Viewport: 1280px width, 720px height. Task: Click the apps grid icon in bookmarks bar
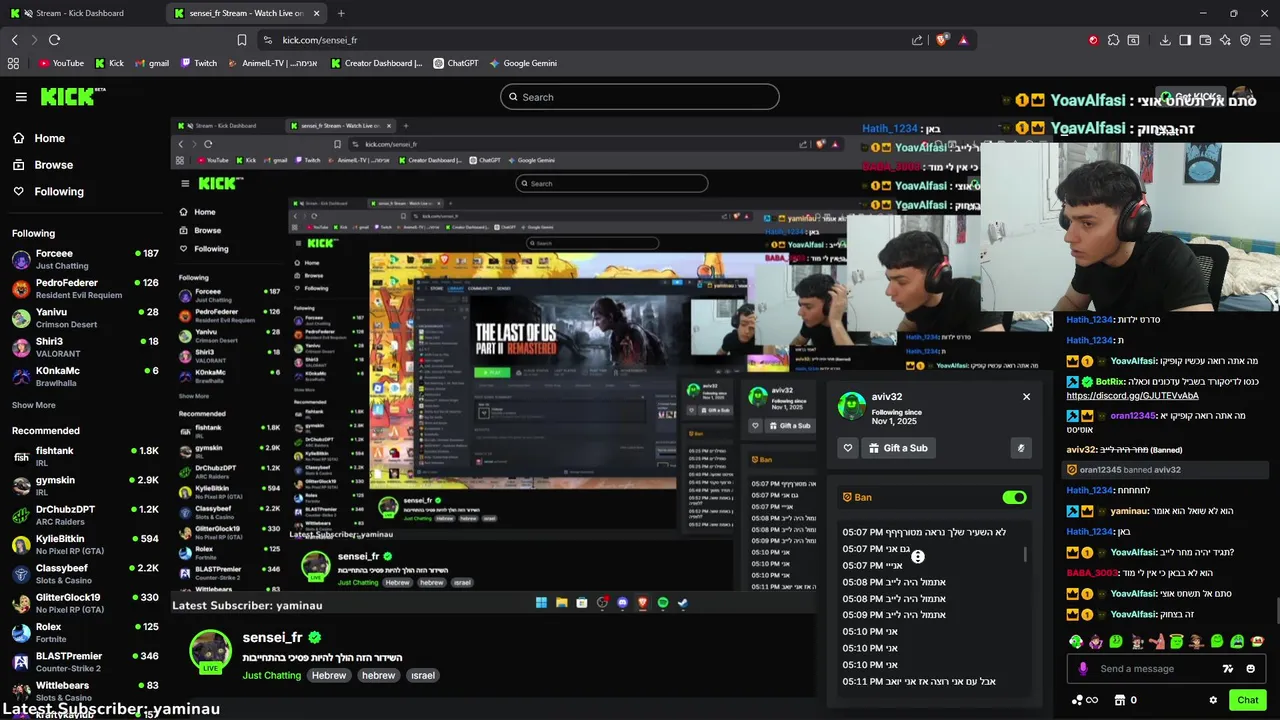pyautogui.click(x=13, y=63)
